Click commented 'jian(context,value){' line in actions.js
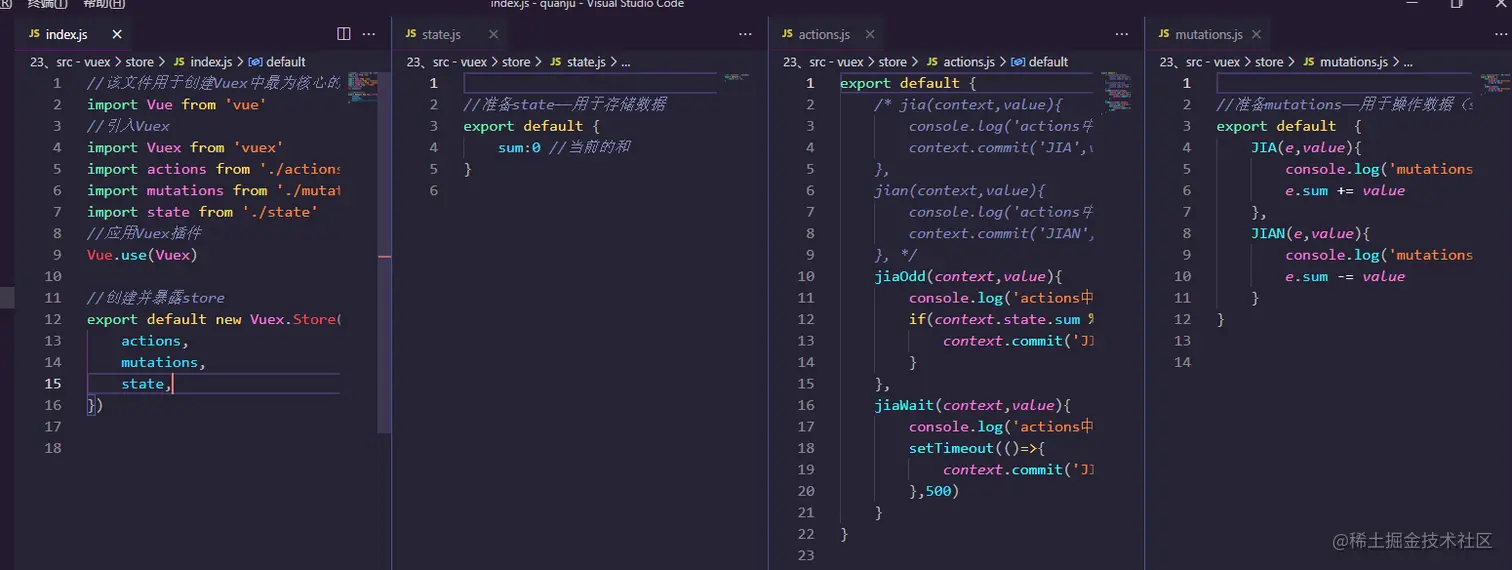The width and height of the screenshot is (1512, 570). click(959, 191)
